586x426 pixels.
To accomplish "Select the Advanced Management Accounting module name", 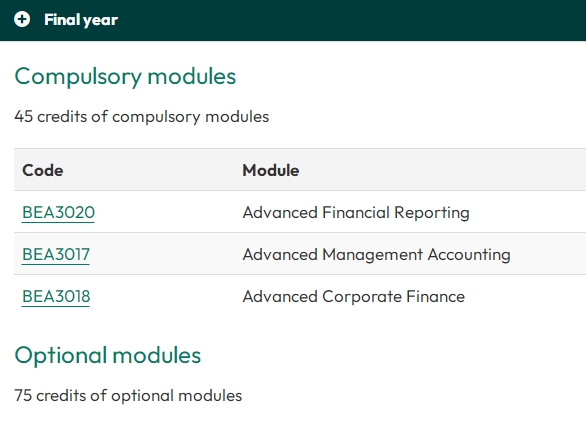I will (376, 254).
